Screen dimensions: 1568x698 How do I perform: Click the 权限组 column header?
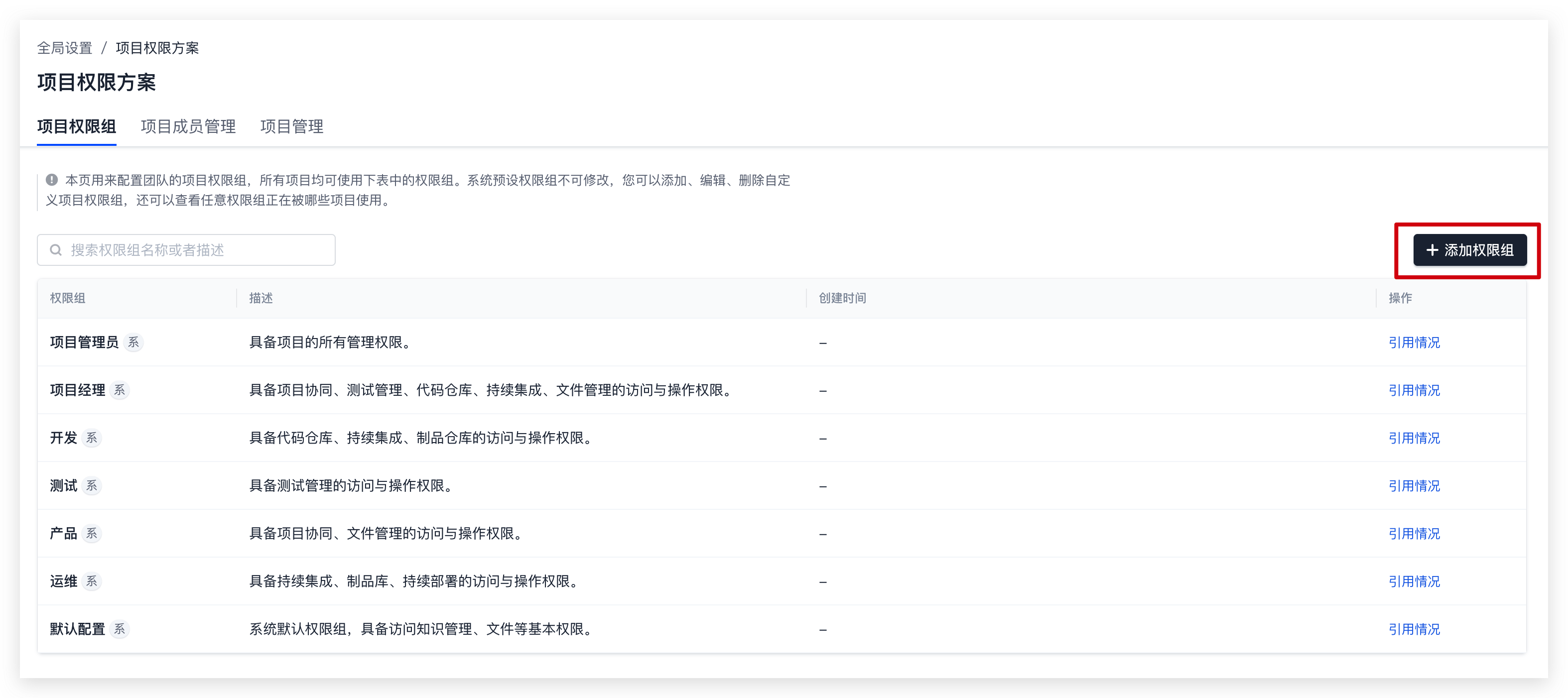coord(68,298)
